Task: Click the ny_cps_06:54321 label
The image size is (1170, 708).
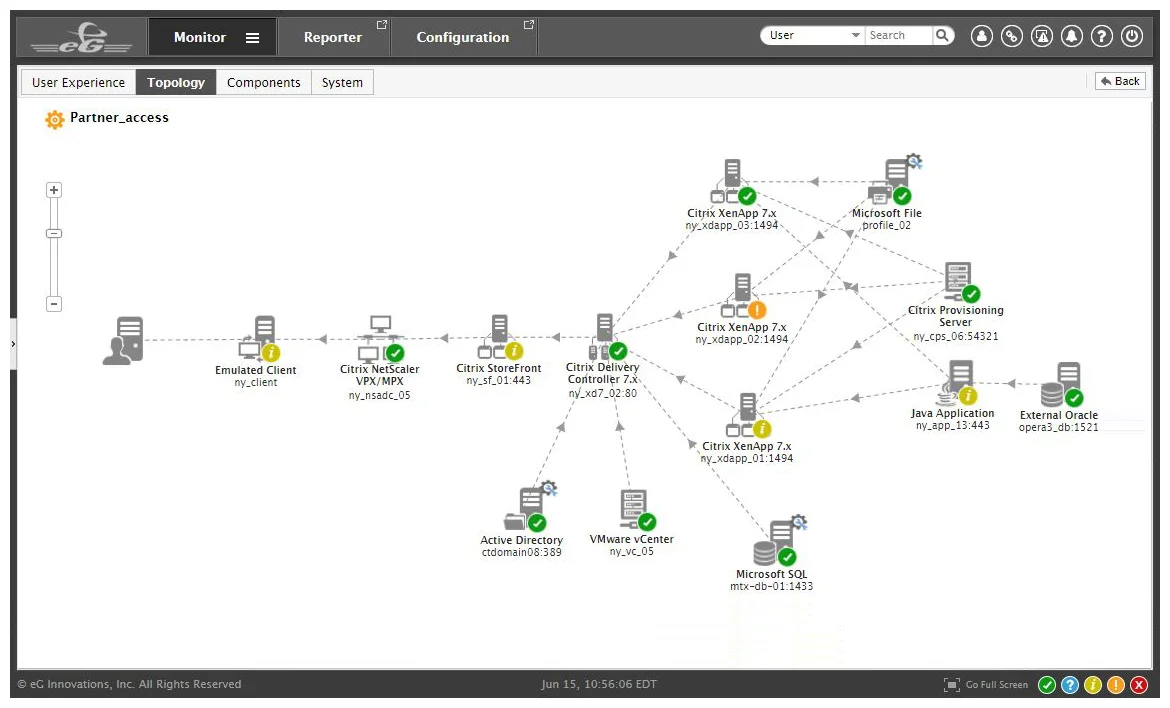Action: (956, 336)
